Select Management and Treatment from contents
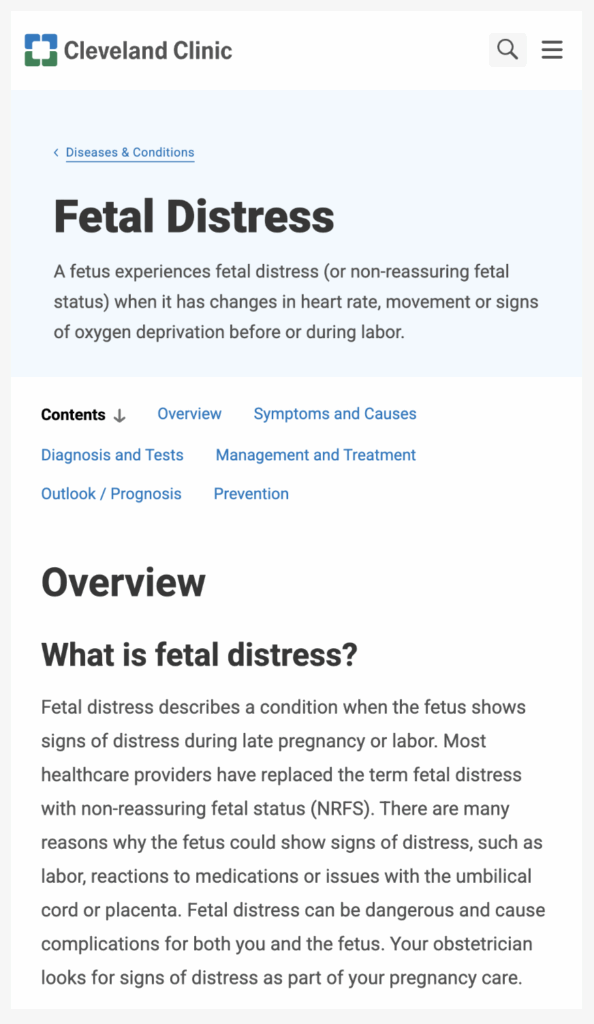The width and height of the screenshot is (594, 1024). tap(315, 454)
